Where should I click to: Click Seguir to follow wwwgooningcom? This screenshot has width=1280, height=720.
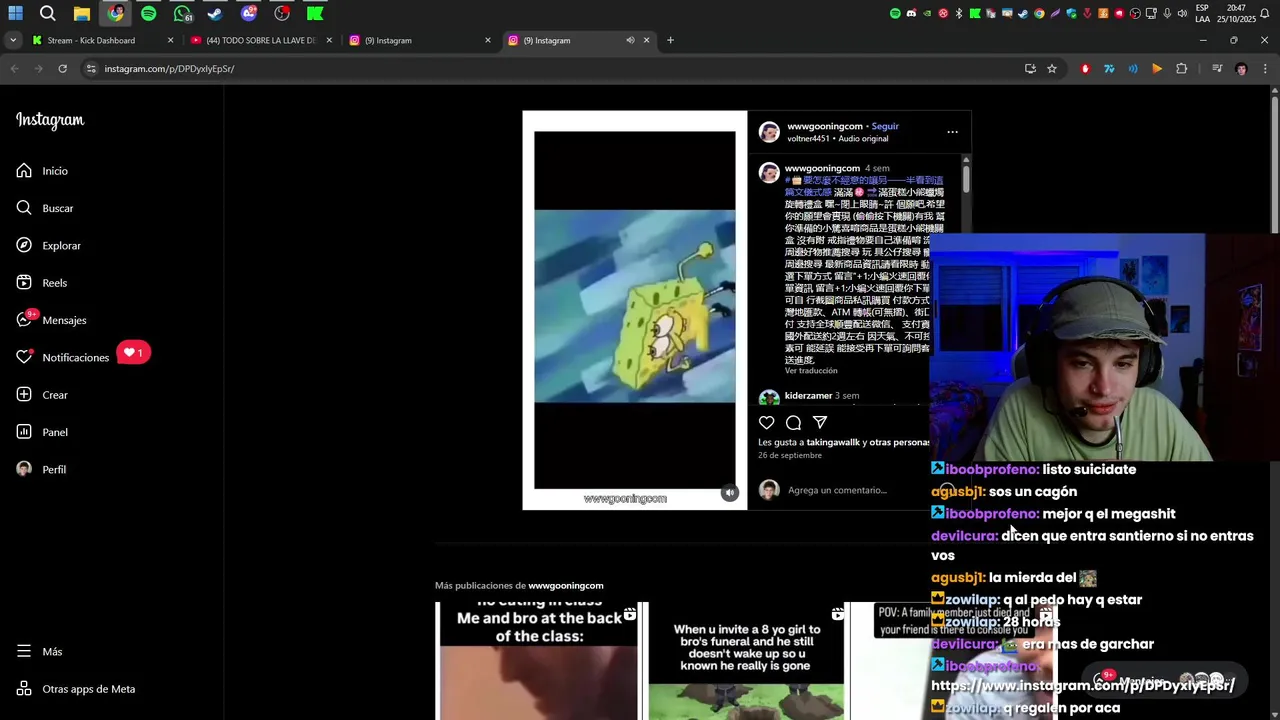(885, 126)
